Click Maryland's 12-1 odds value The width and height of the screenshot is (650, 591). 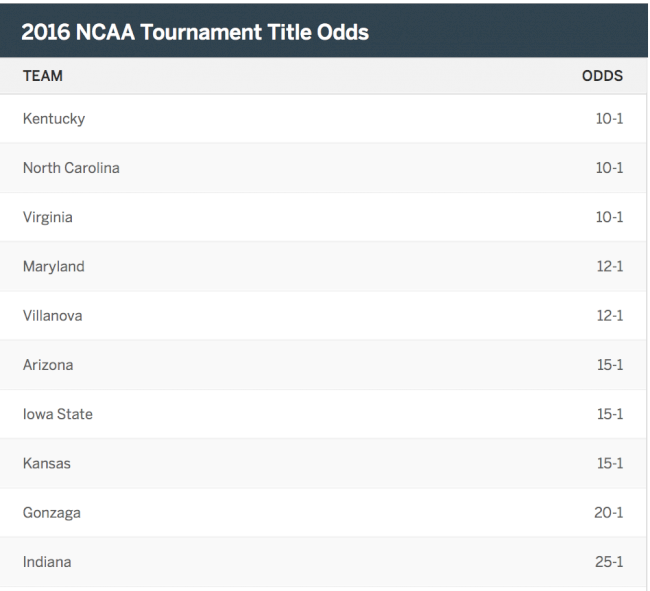609,266
